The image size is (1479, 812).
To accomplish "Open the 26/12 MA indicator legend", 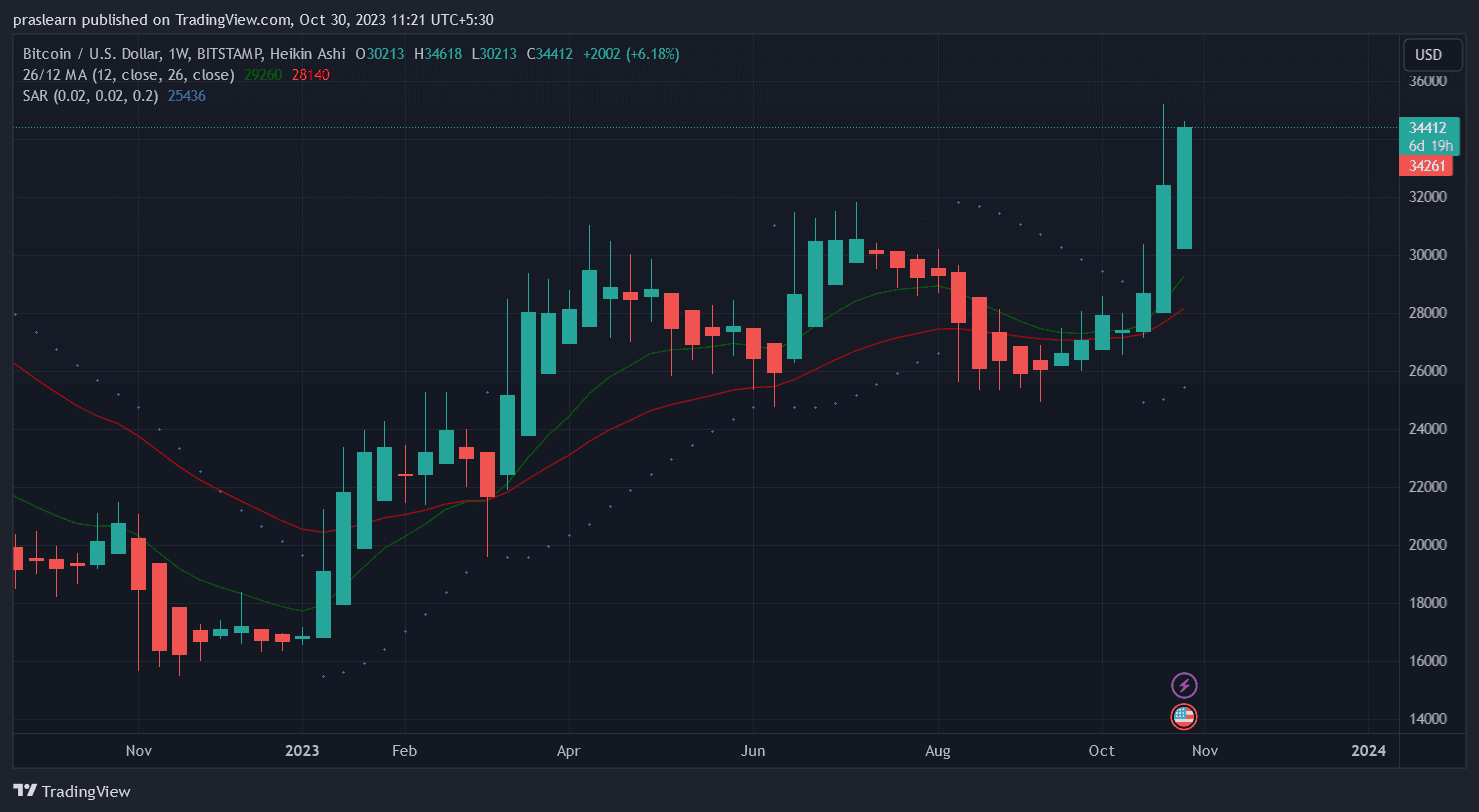I will pos(128,75).
